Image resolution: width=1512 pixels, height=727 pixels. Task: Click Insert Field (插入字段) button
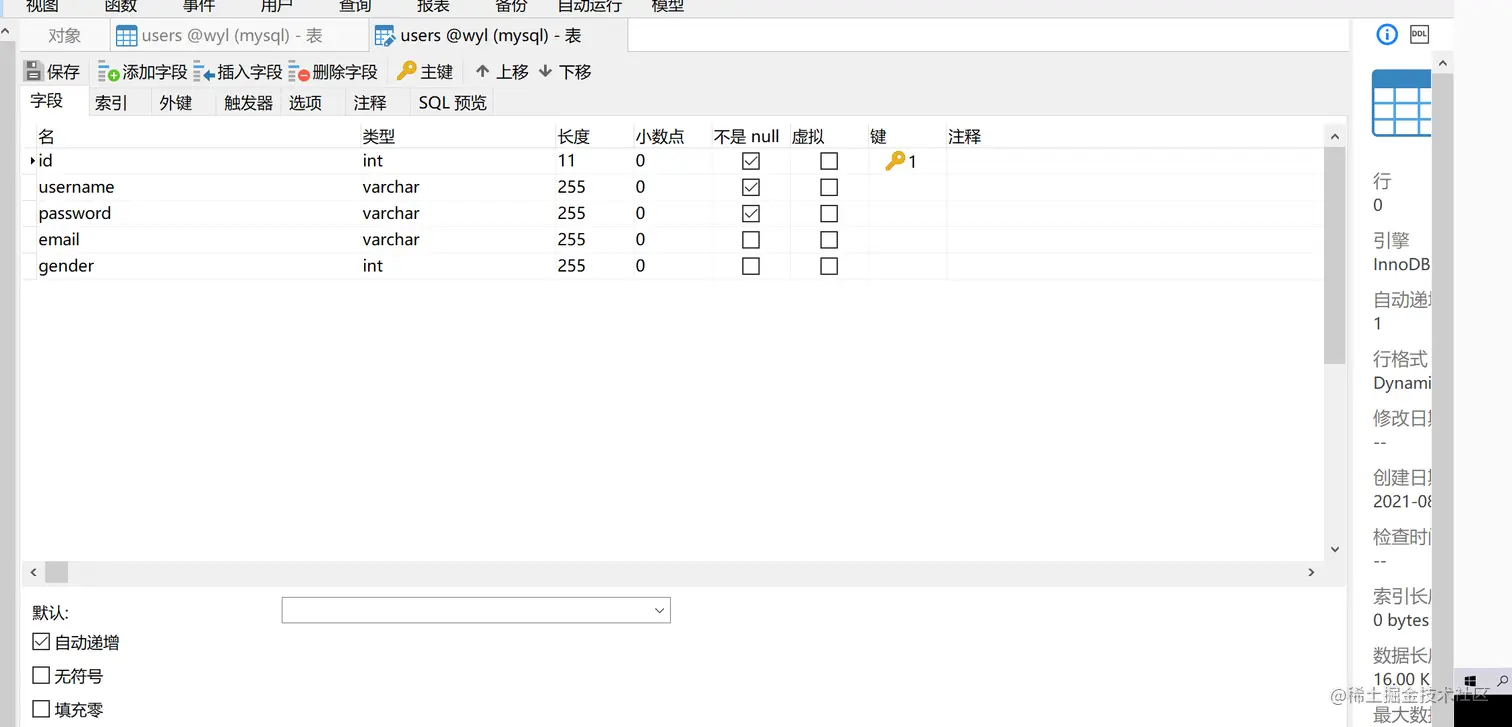pos(238,72)
